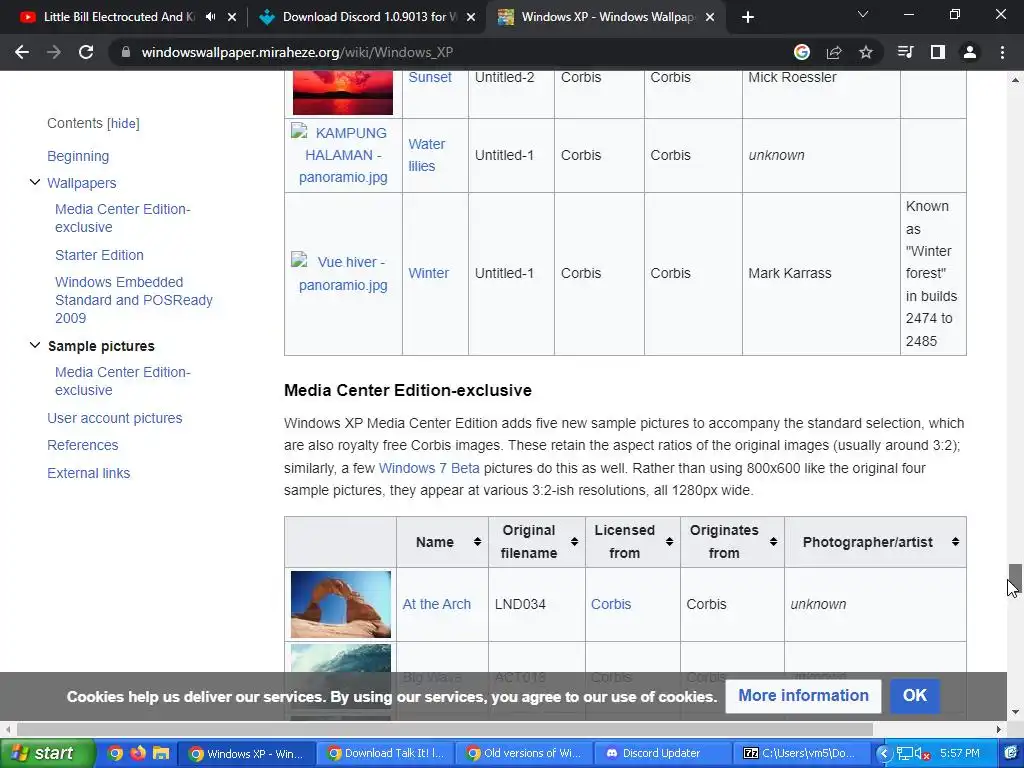Screen dimensions: 1024x768
Task: Open Windows Embedded Standard and POSReady 2009 section
Action: 134,300
